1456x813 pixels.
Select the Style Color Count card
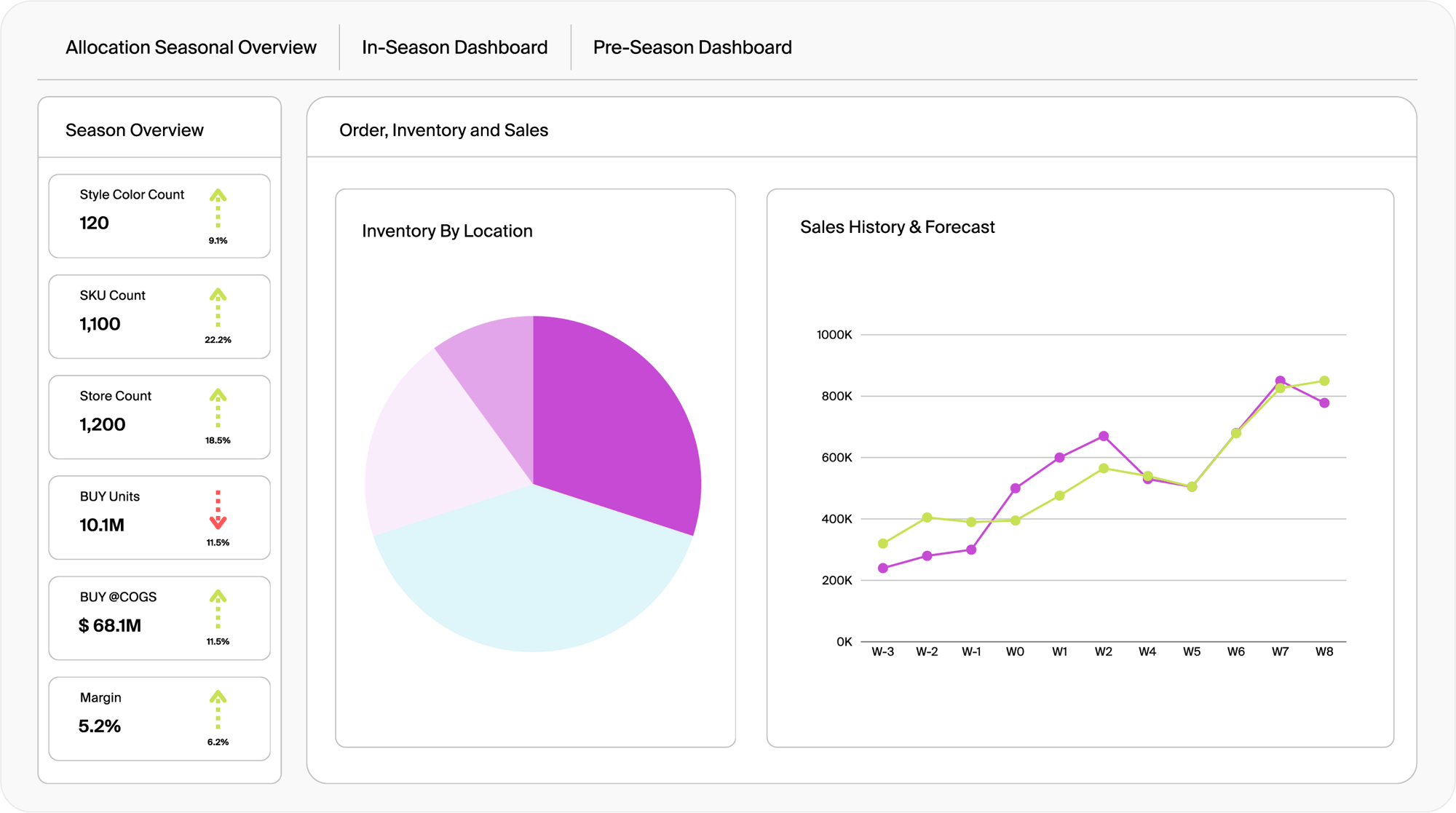(x=159, y=215)
